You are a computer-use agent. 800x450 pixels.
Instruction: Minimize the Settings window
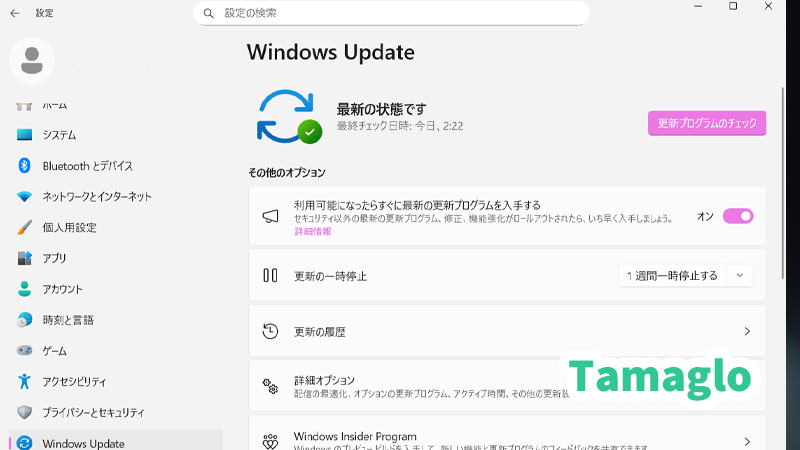coord(698,7)
